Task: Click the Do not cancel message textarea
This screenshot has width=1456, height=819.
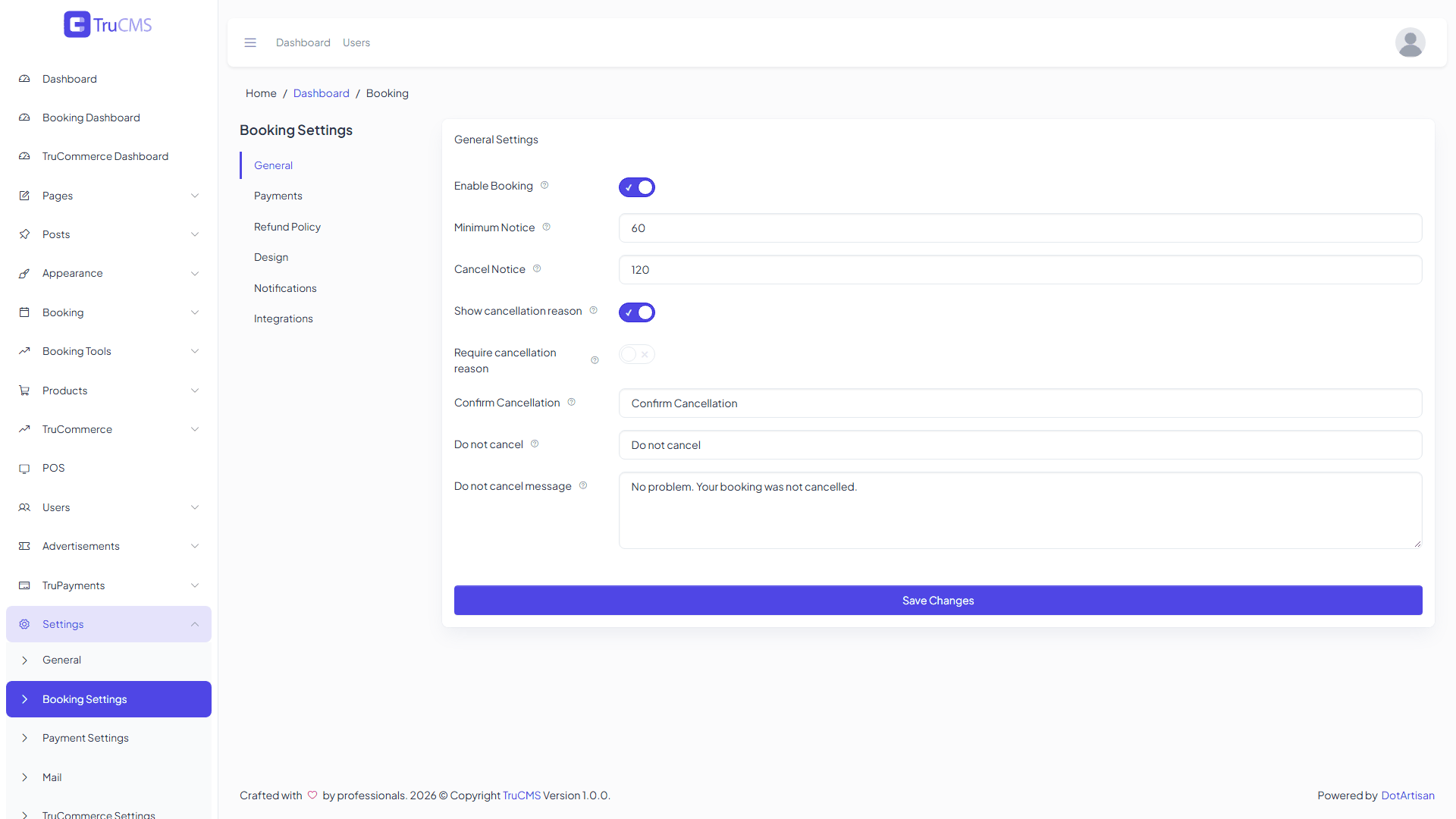Action: [x=1020, y=510]
